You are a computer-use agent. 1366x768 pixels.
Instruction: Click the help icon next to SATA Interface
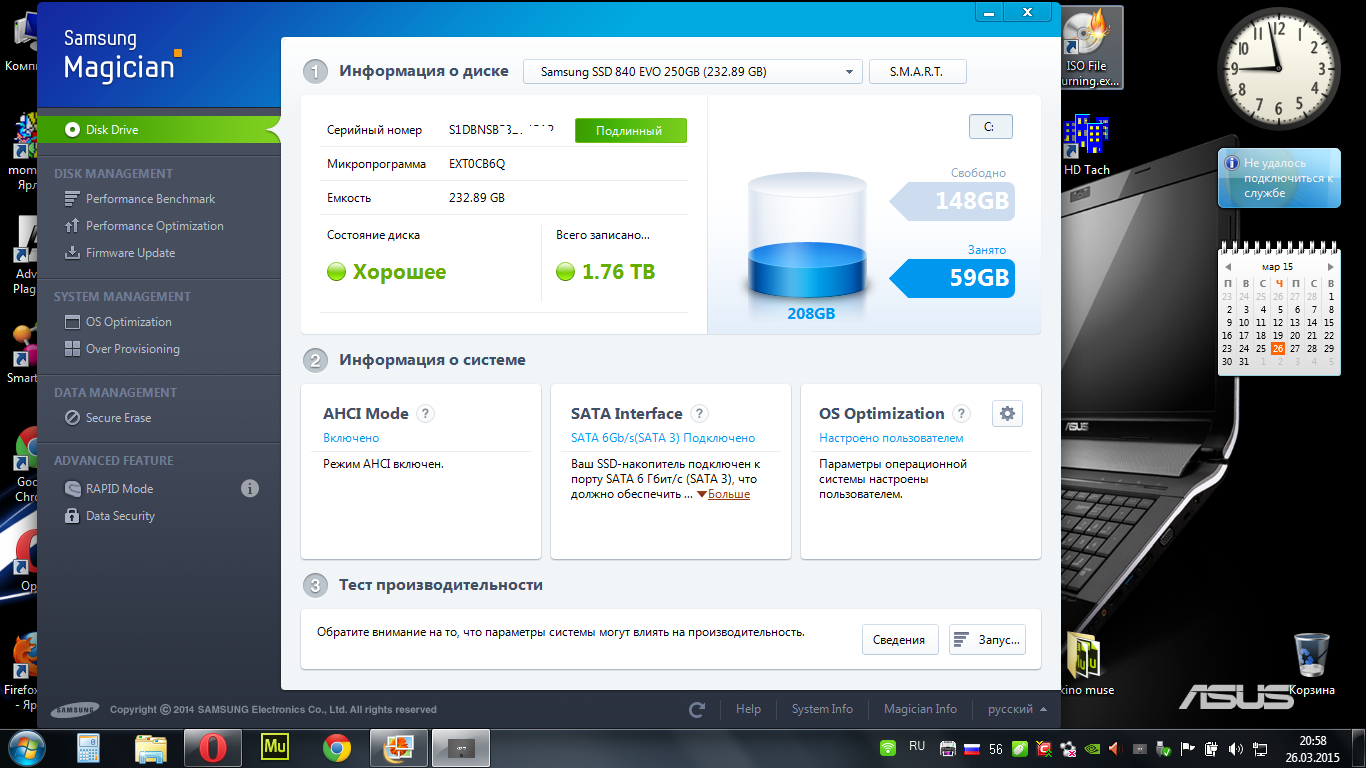[700, 414]
